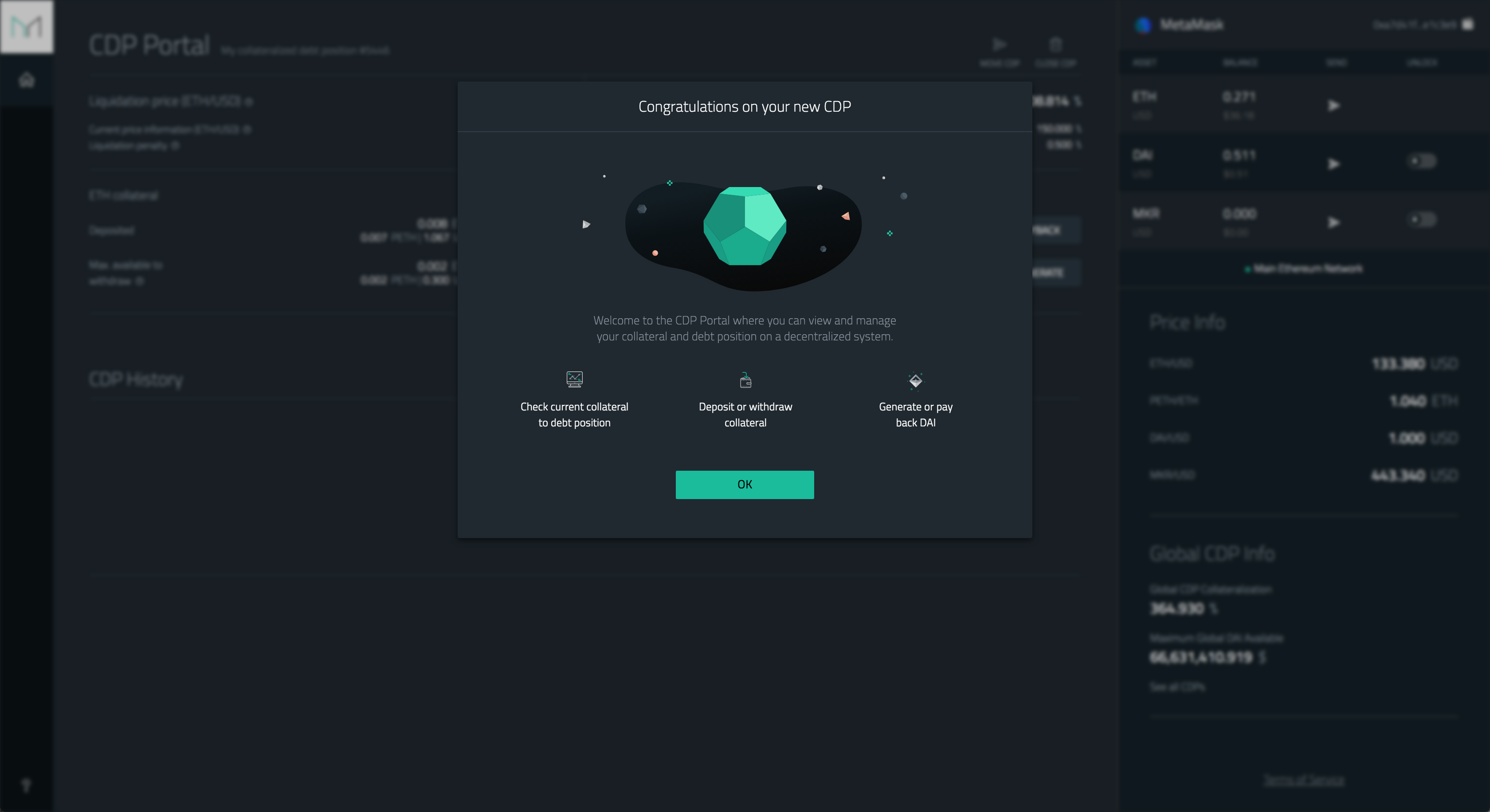Image resolution: width=1490 pixels, height=812 pixels.
Task: Click the DAI balance 0.511 value
Action: coord(1239,155)
